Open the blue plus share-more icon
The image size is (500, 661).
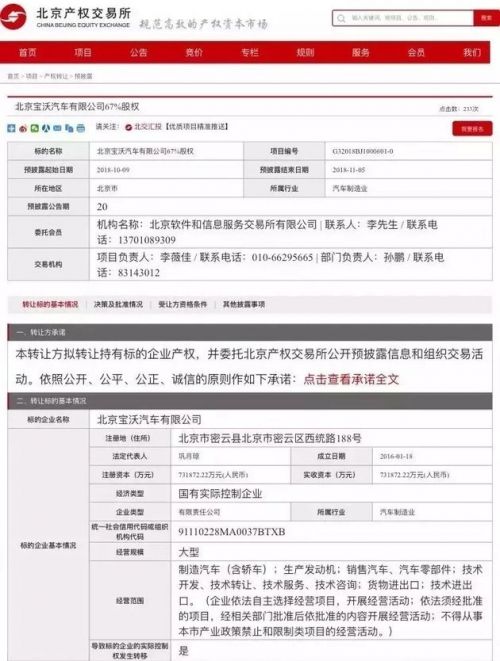[x=11, y=128]
